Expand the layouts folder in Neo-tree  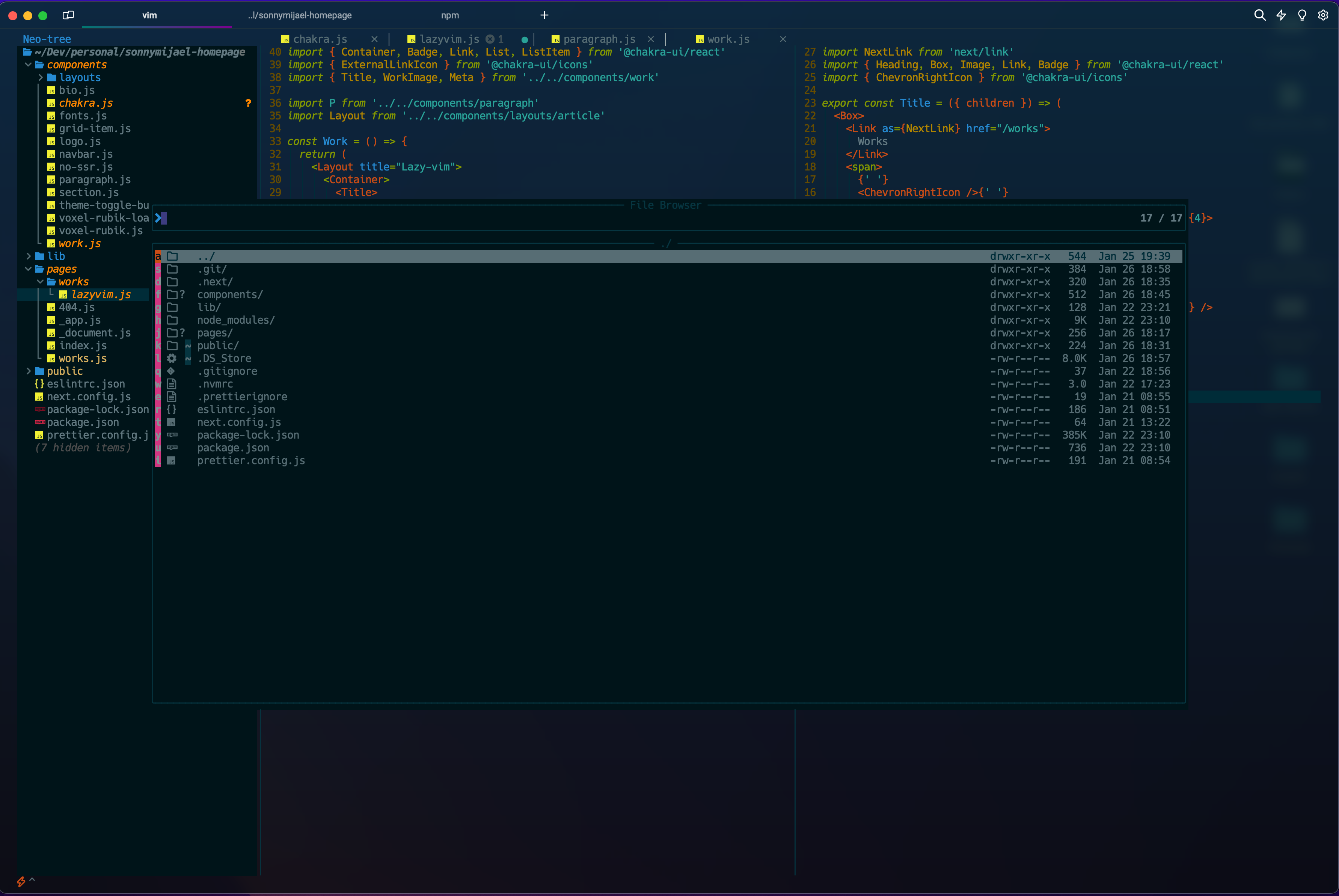coord(40,77)
